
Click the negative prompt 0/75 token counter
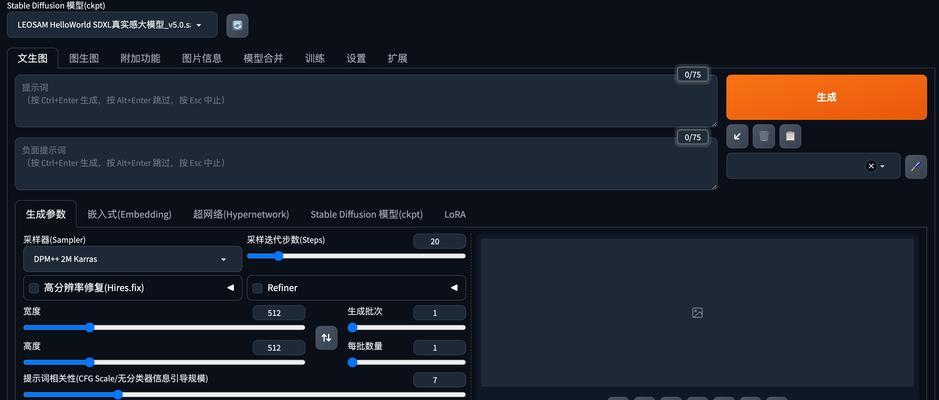692,137
